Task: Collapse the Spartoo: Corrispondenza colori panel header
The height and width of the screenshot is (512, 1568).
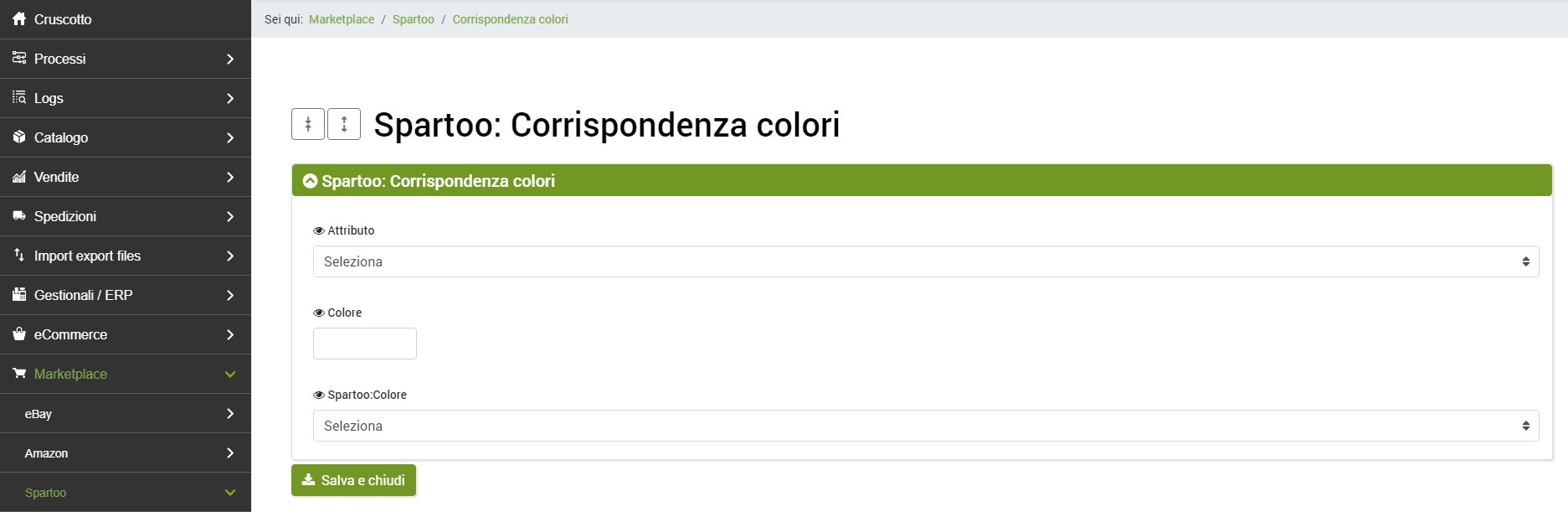Action: [310, 181]
